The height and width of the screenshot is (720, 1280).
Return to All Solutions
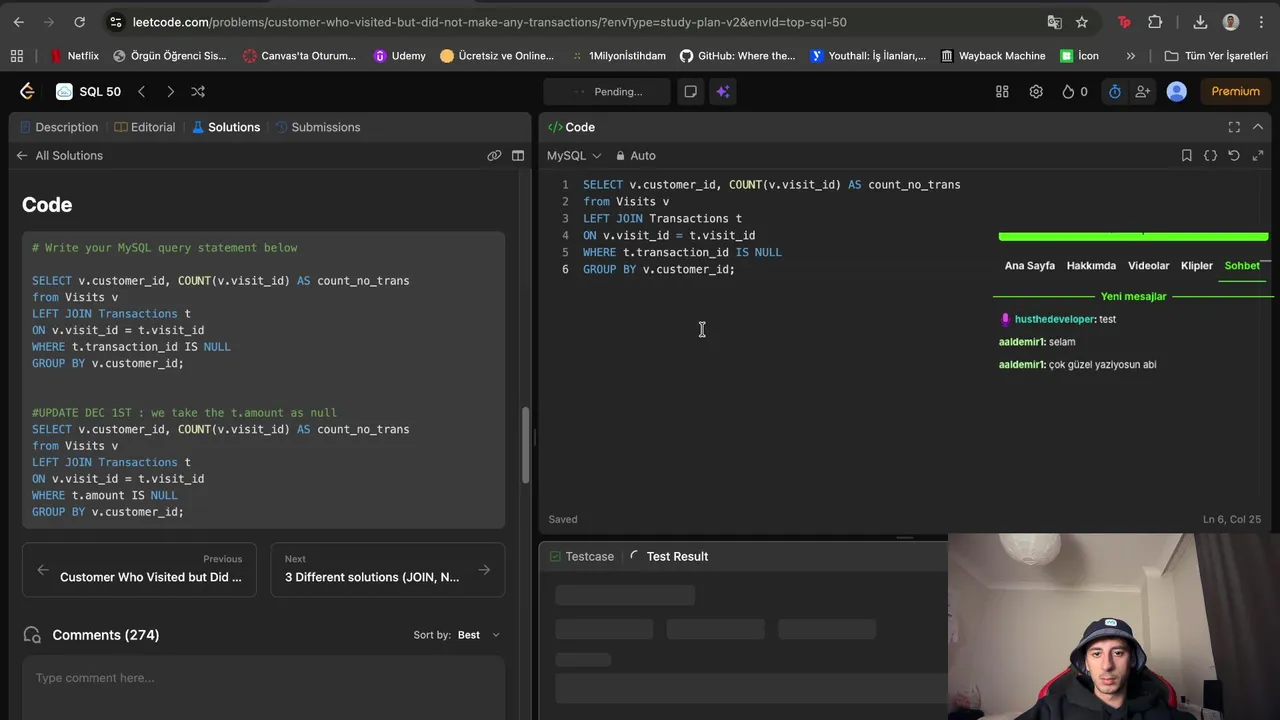coord(59,155)
